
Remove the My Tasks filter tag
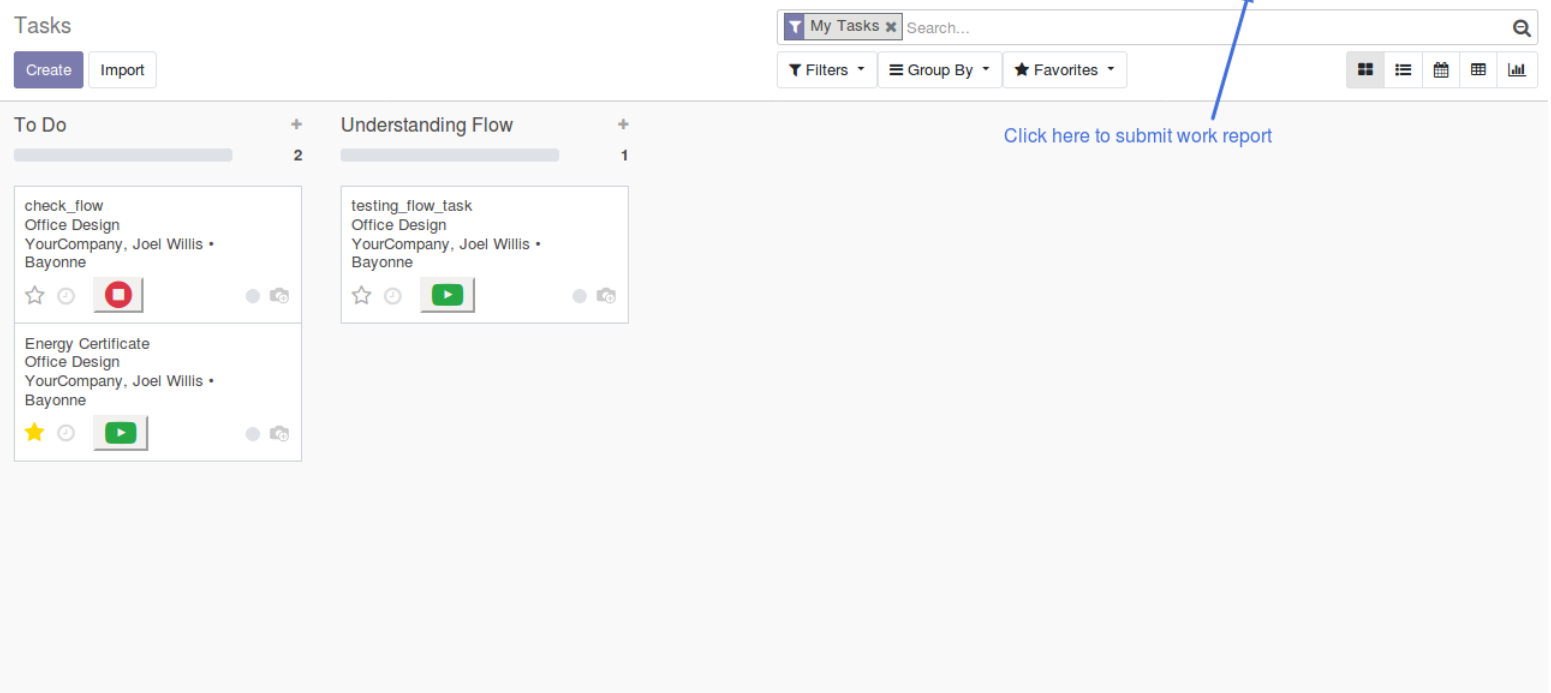(891, 27)
